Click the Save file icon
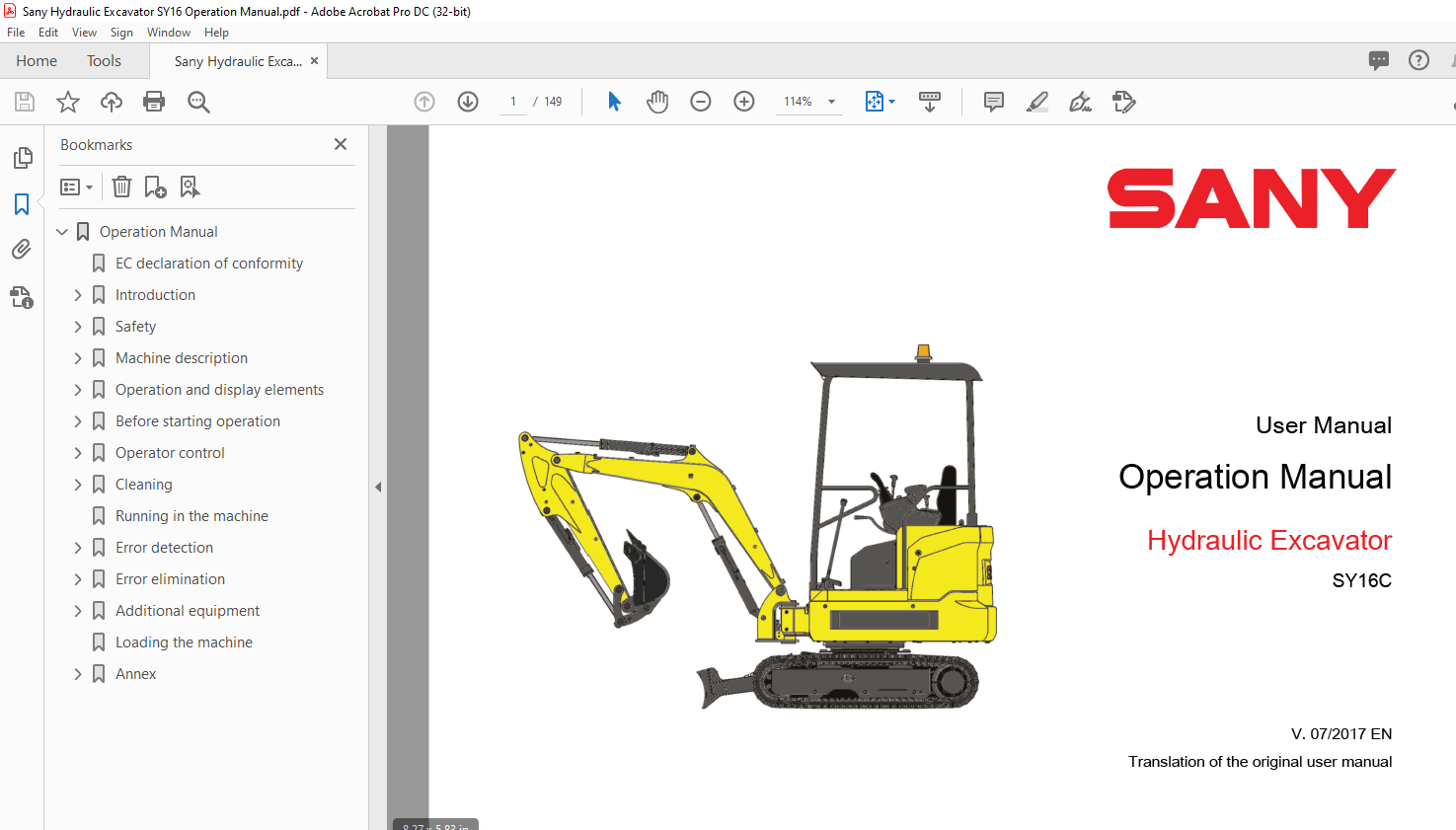Screen dimensions: 1456x830 (x=25, y=102)
